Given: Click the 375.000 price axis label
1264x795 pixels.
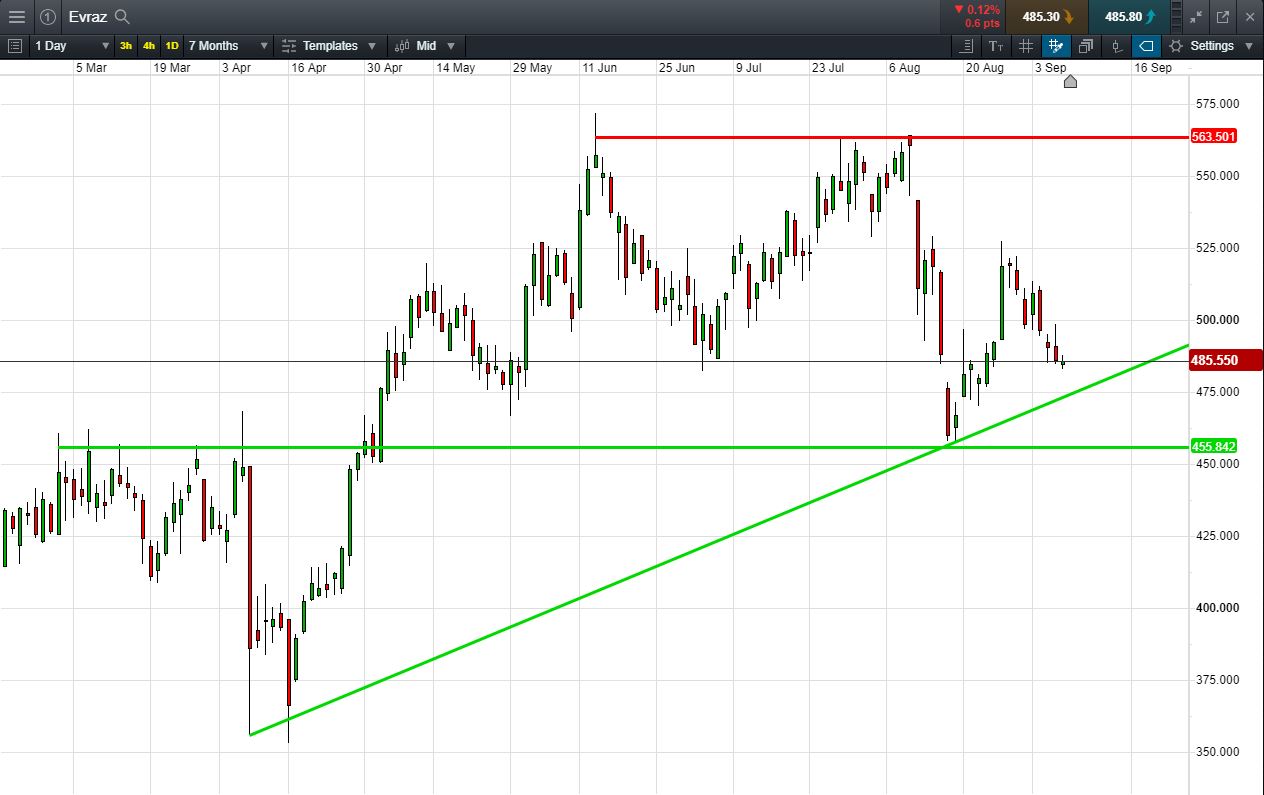Looking at the screenshot, I should (x=1218, y=680).
